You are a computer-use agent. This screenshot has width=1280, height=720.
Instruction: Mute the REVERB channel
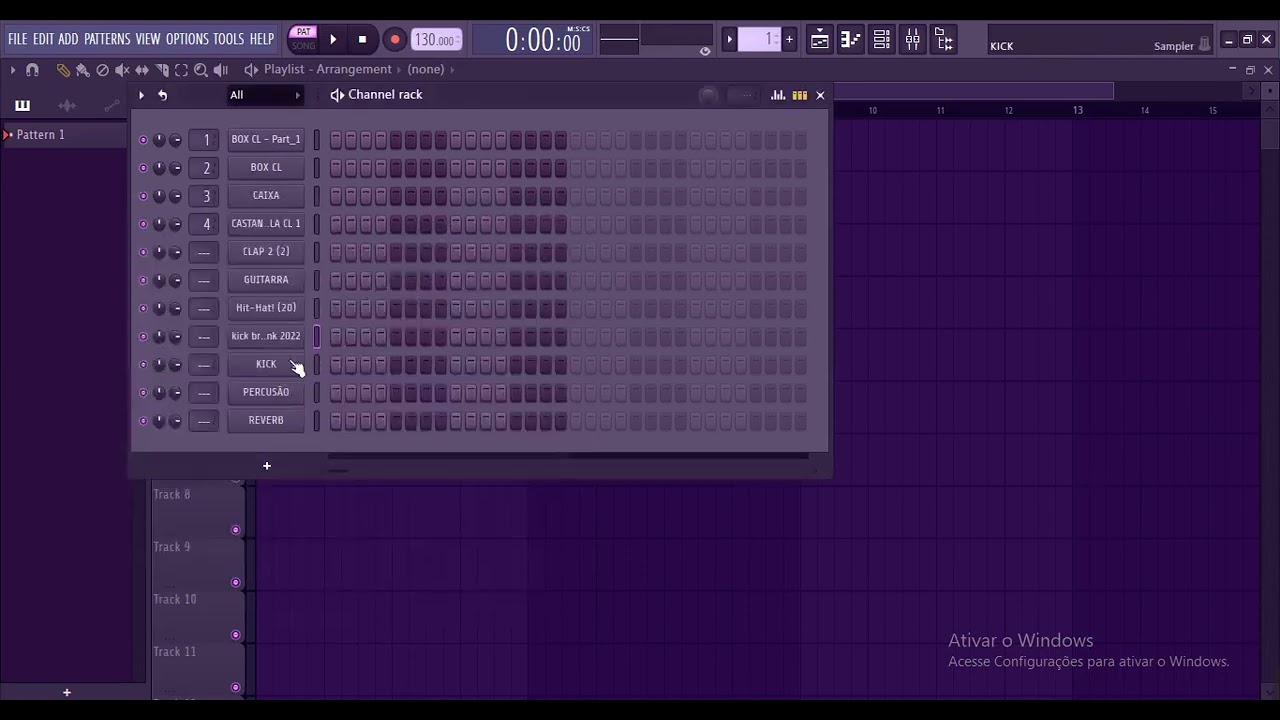pos(143,421)
